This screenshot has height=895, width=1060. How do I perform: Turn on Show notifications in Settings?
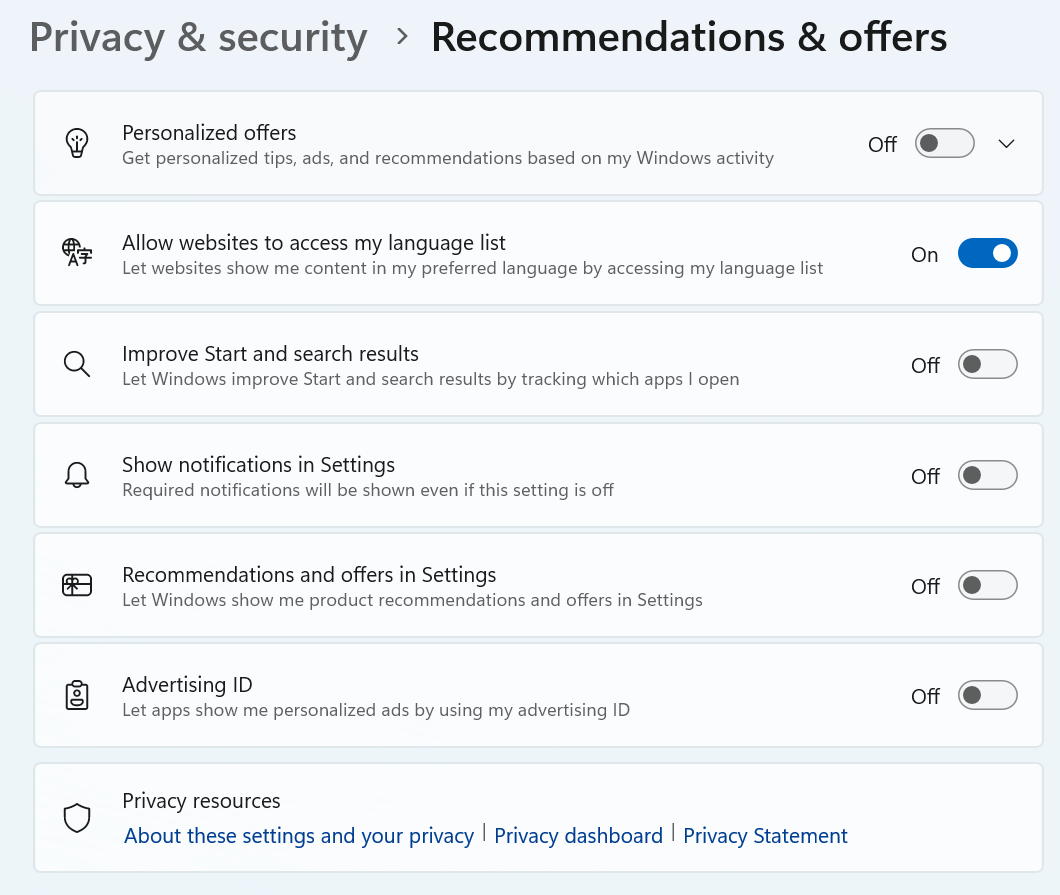click(988, 475)
